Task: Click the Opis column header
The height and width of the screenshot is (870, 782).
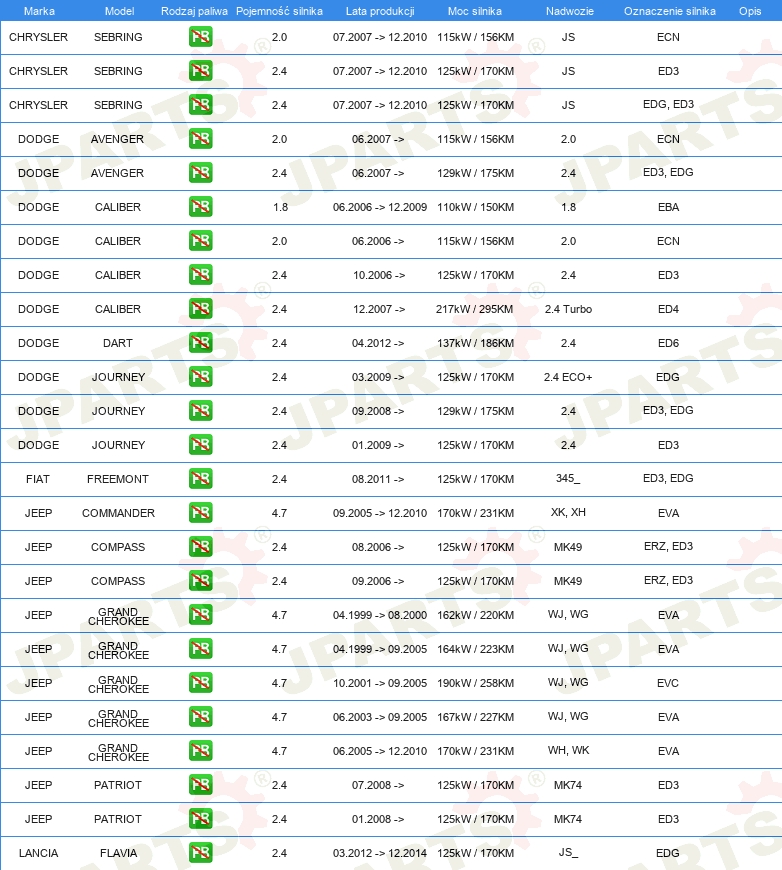Action: pyautogui.click(x=750, y=11)
